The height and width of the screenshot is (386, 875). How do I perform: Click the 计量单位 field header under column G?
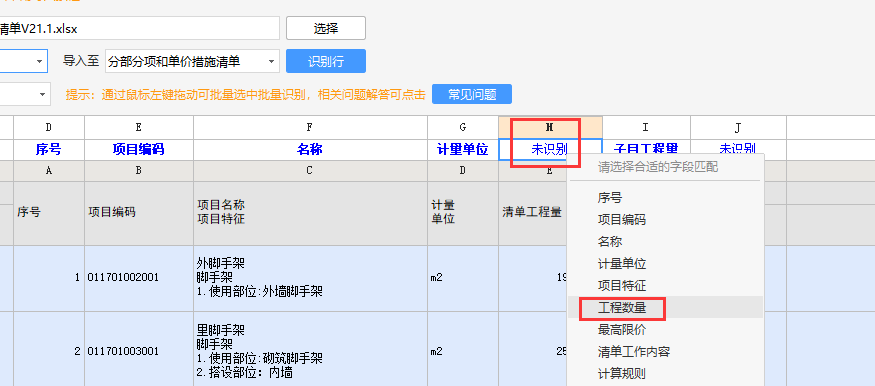463,149
